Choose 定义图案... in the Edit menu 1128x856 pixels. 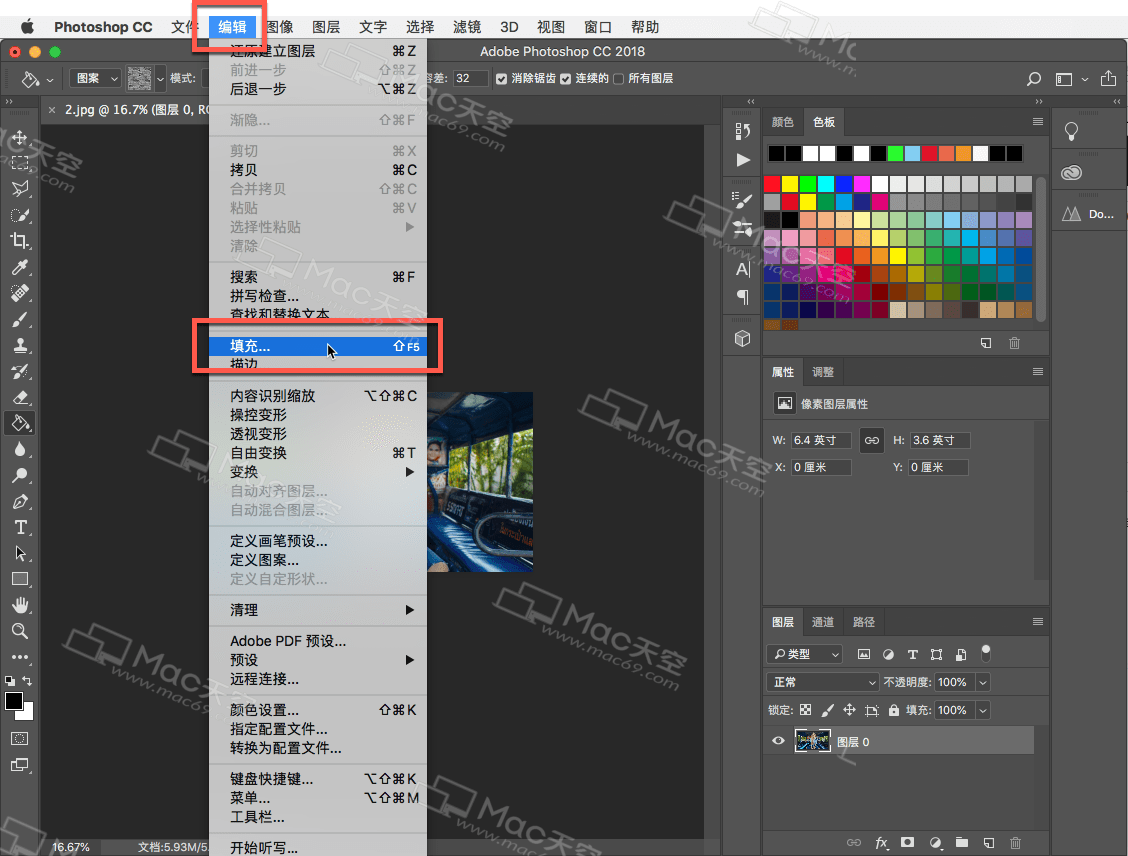click(318, 560)
